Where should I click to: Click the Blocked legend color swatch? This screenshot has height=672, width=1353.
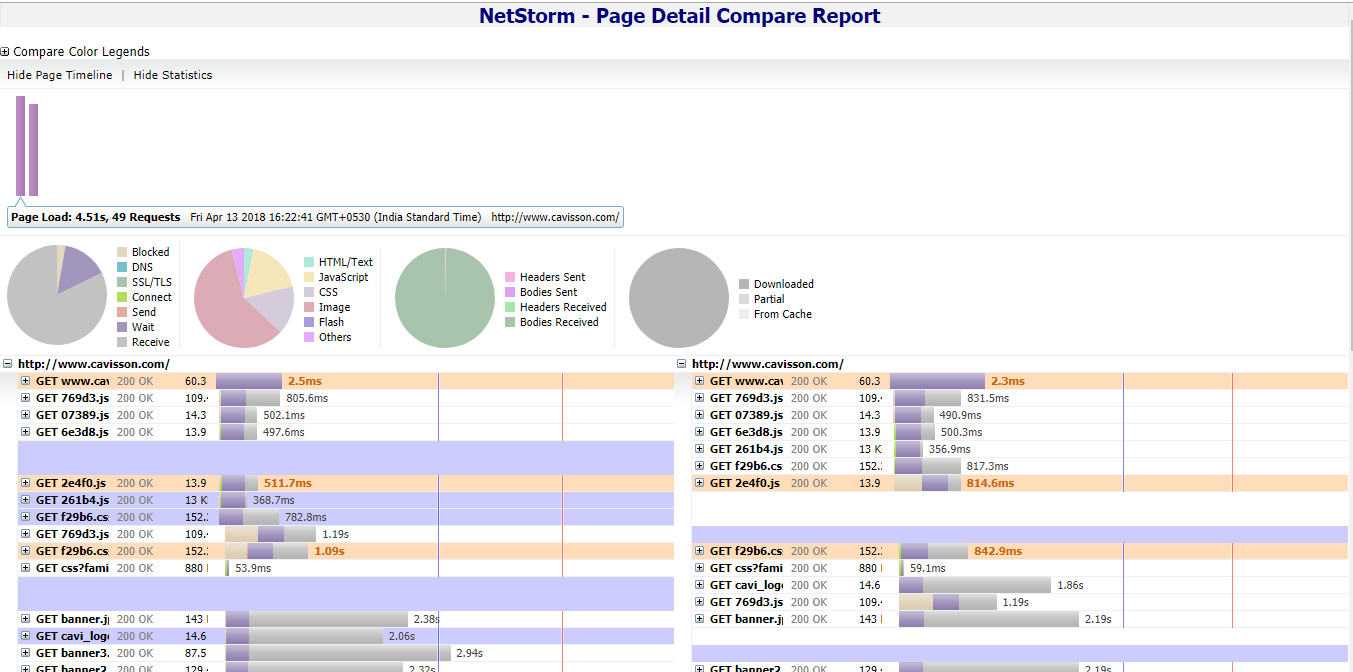(x=122, y=252)
